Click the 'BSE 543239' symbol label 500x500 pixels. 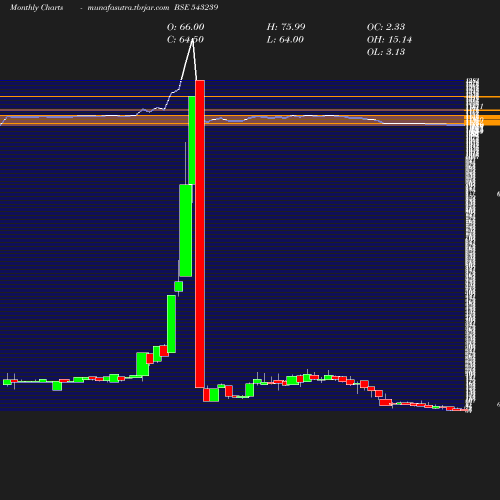[196, 7]
